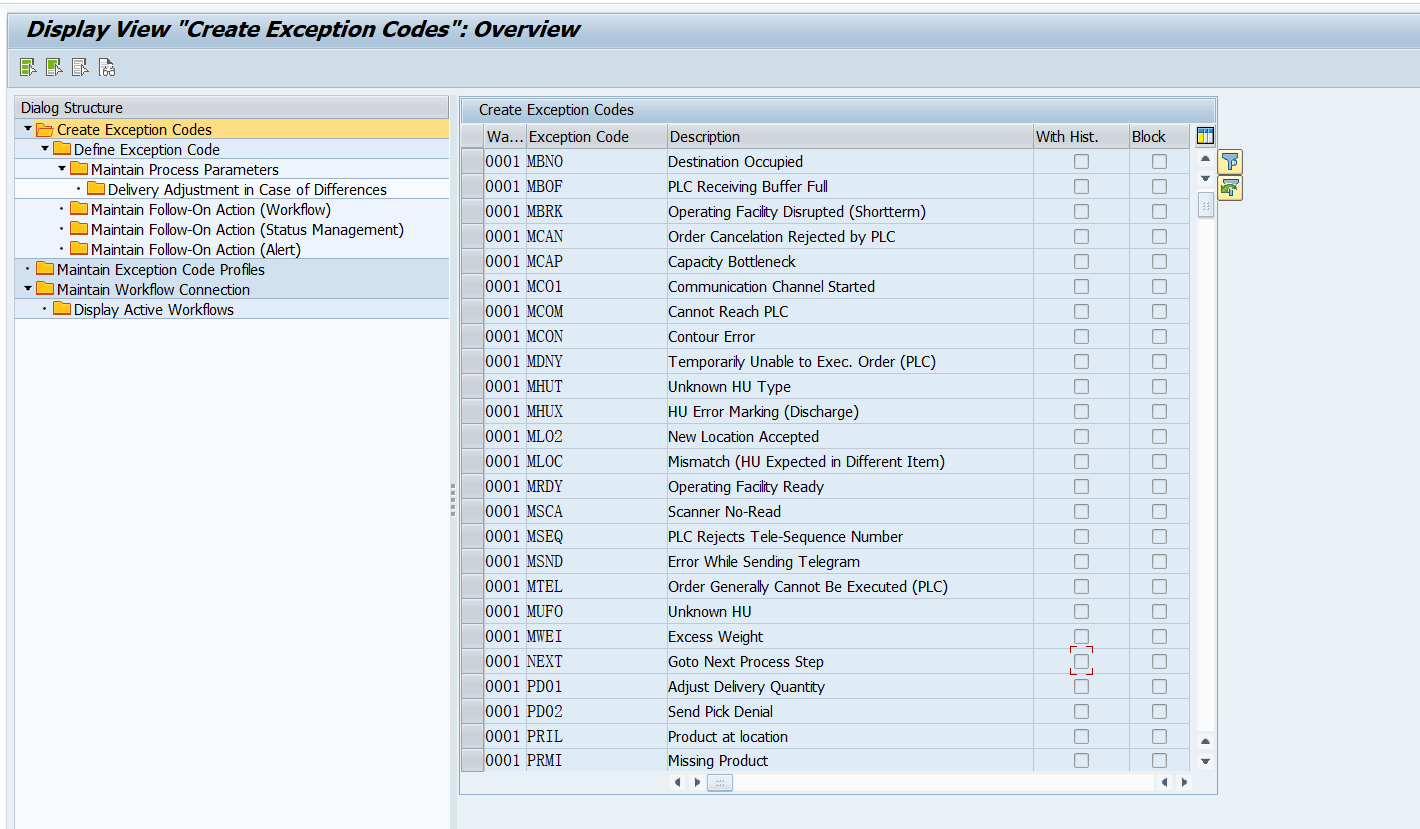Click the row selector for MBNO

coord(472,162)
